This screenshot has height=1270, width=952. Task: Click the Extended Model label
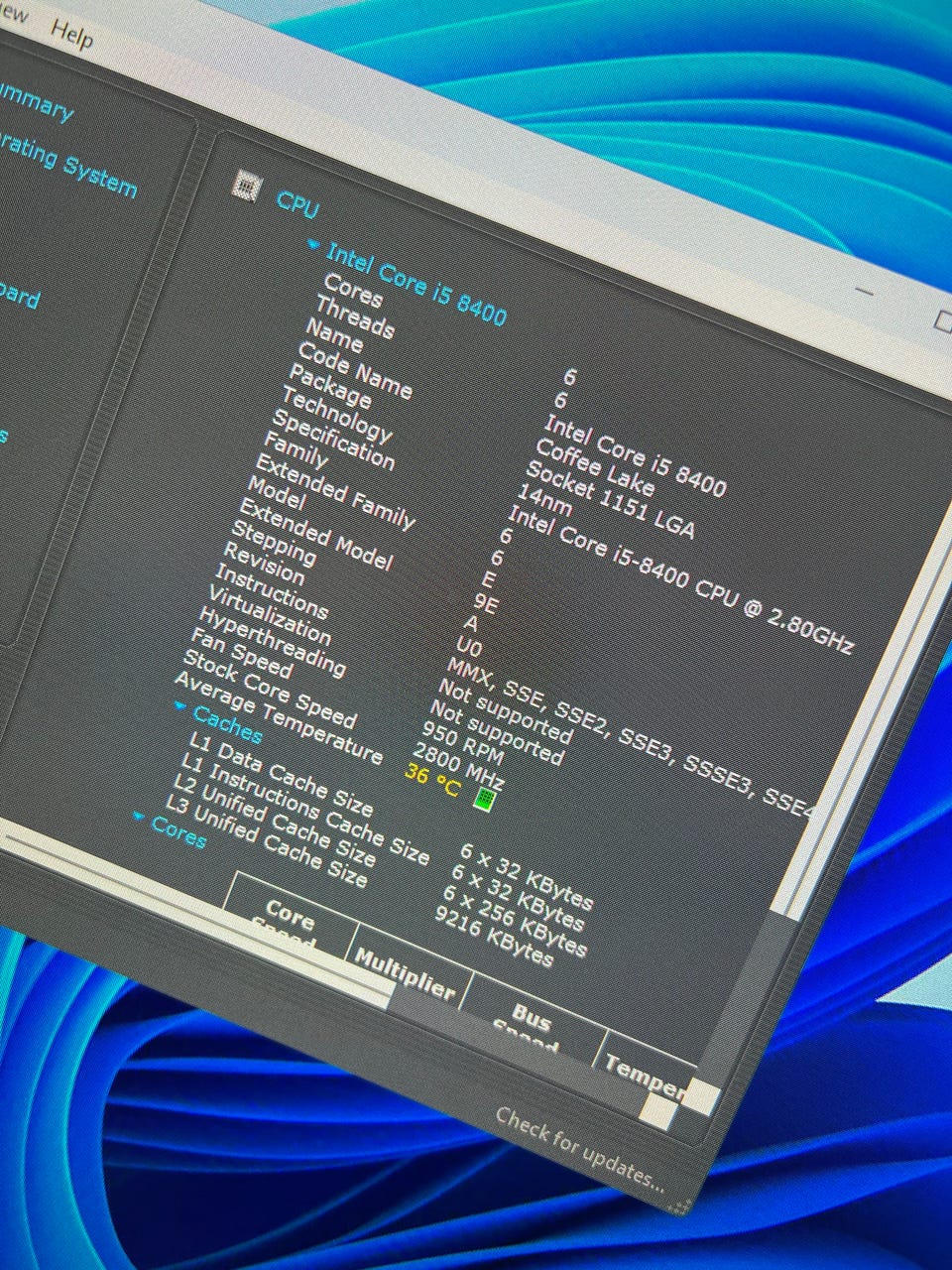[x=315, y=535]
